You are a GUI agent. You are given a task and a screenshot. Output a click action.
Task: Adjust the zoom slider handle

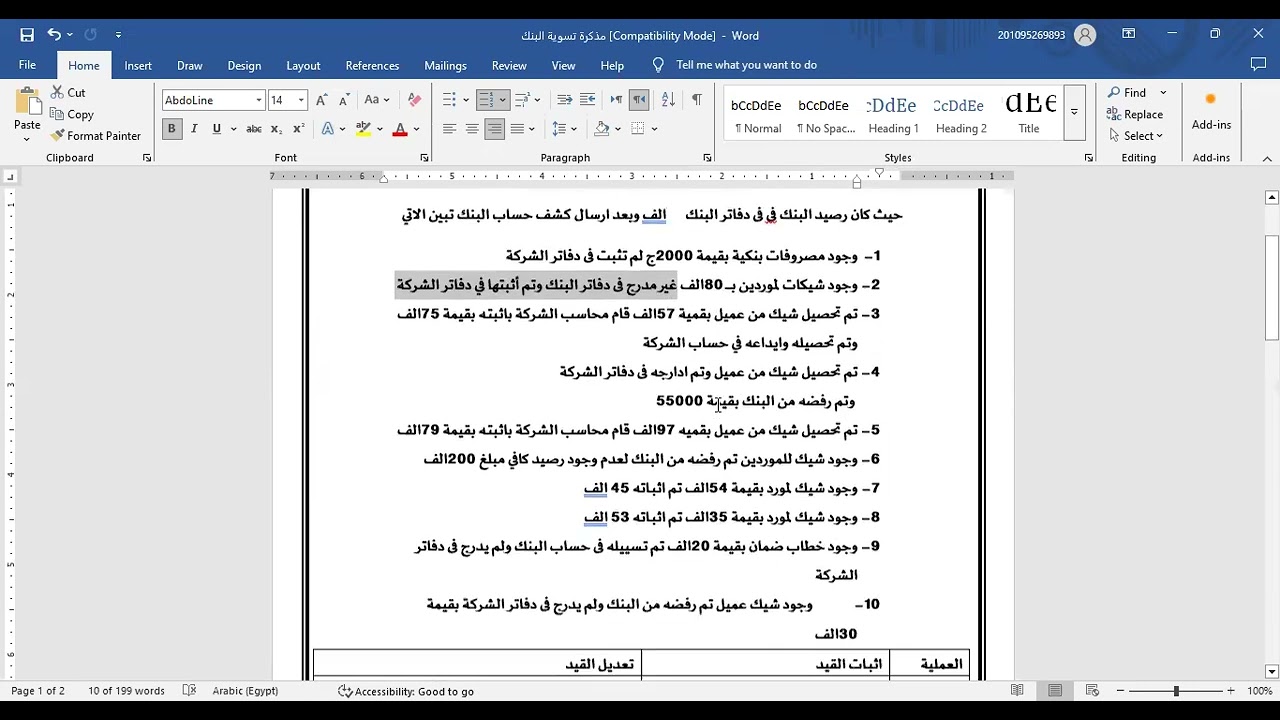click(x=1177, y=691)
